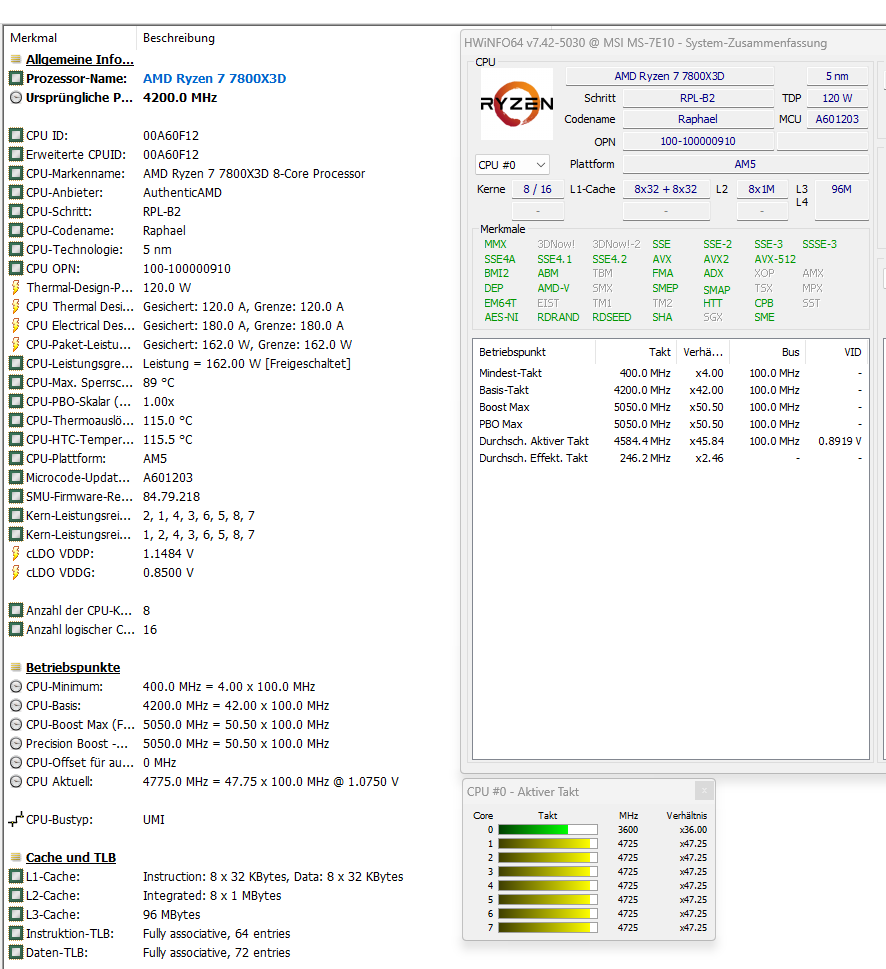Click the lightning icon beside CPU-Paket-Leistu...

point(16,345)
